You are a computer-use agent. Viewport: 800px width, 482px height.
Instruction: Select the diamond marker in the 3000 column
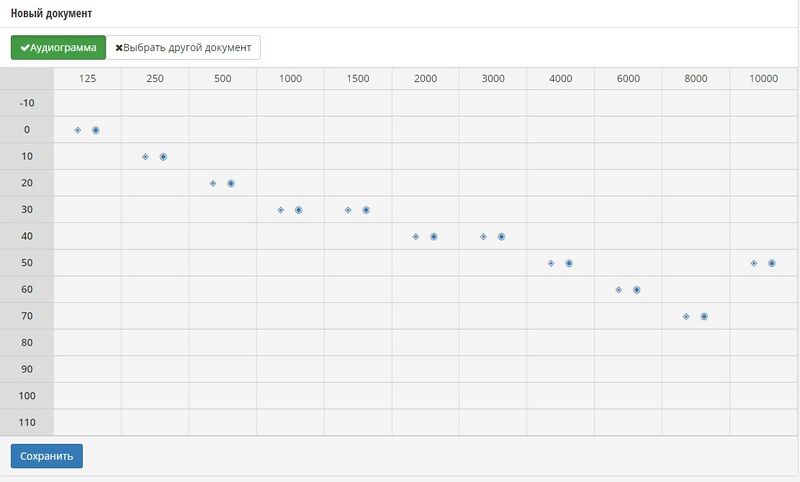tap(483, 236)
